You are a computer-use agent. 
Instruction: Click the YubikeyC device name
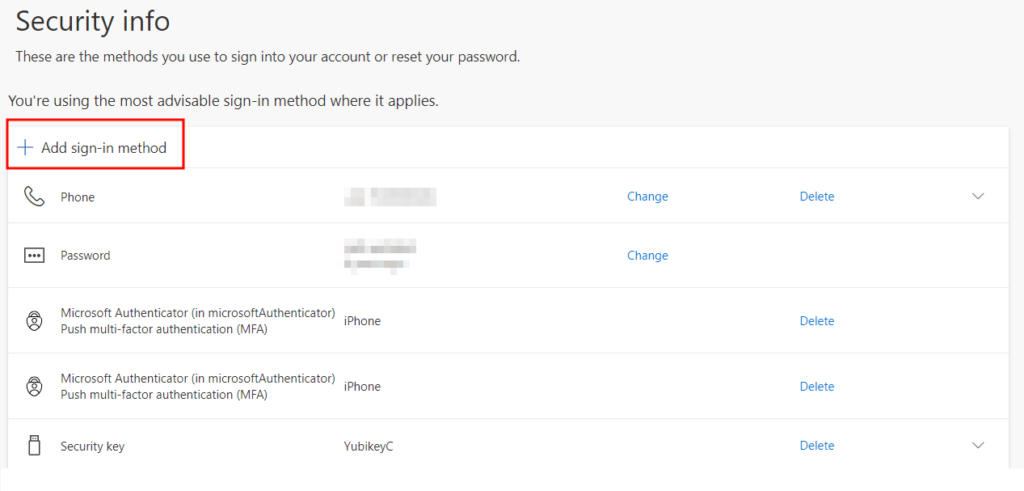pyautogui.click(x=368, y=446)
